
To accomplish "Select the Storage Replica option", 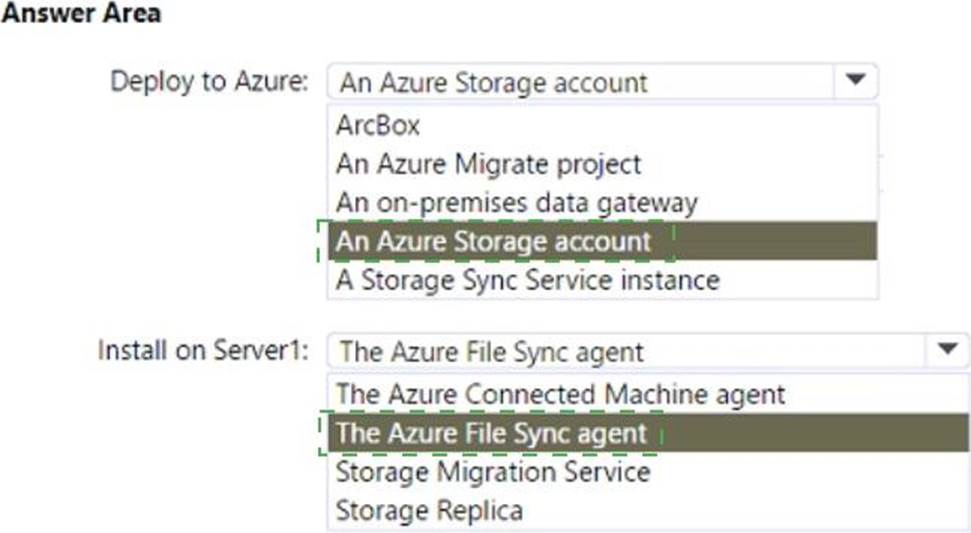I will pos(429,510).
